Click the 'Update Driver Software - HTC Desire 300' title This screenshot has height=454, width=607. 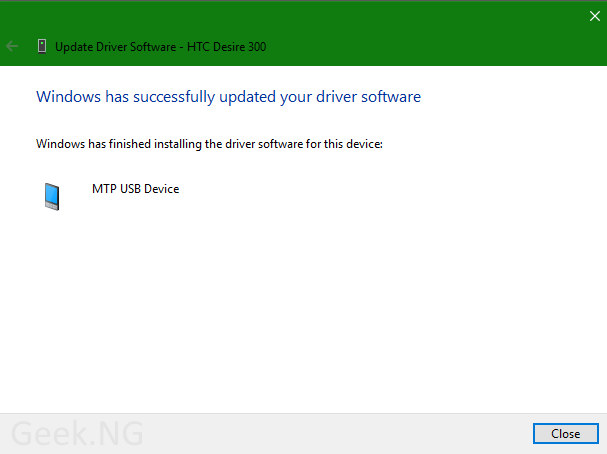click(160, 47)
